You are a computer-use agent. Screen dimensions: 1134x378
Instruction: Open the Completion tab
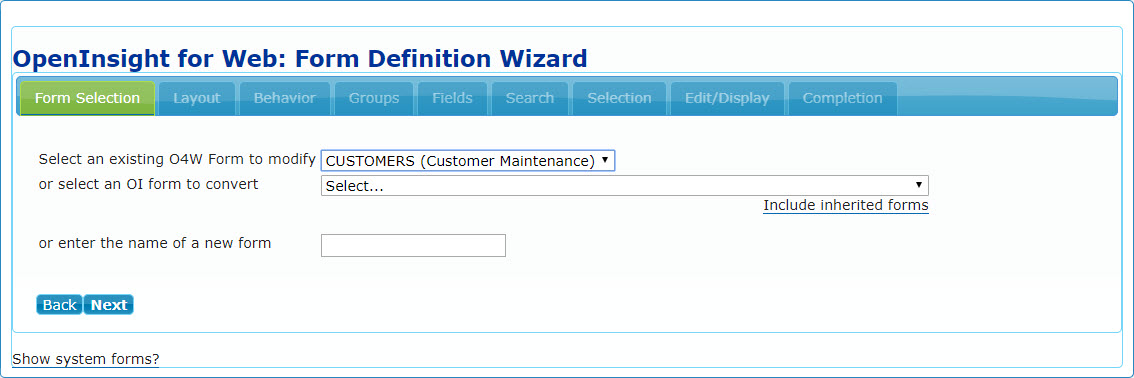(x=843, y=98)
